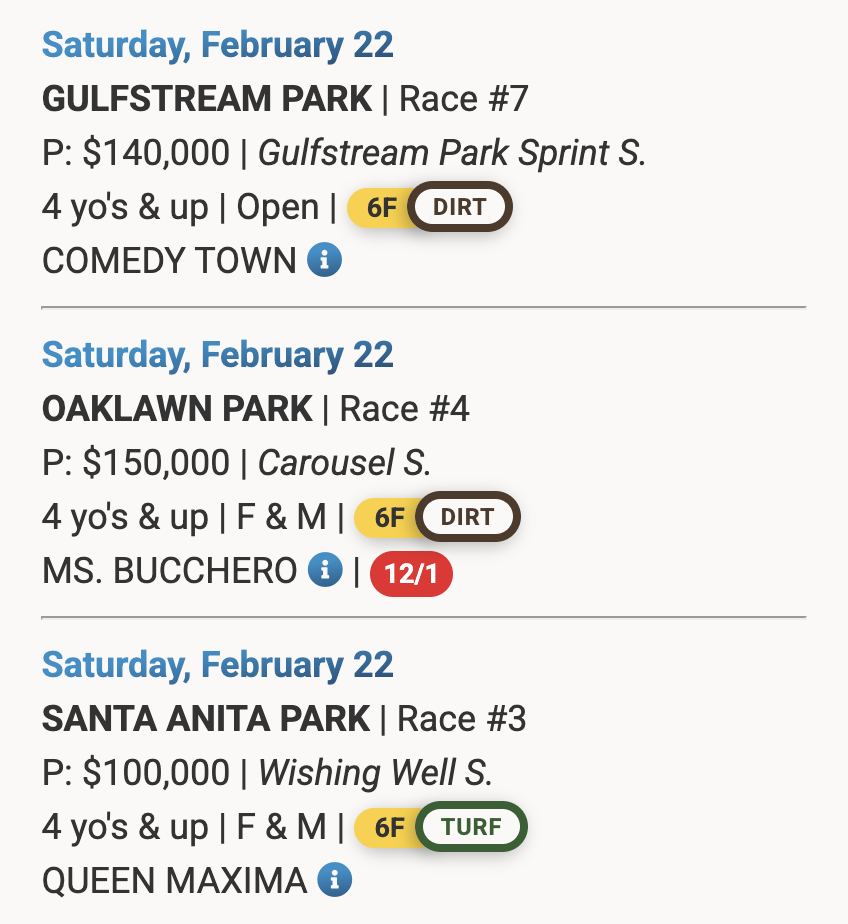Click the 6F badge in Santa Anita race
The image size is (848, 924).
tap(389, 828)
